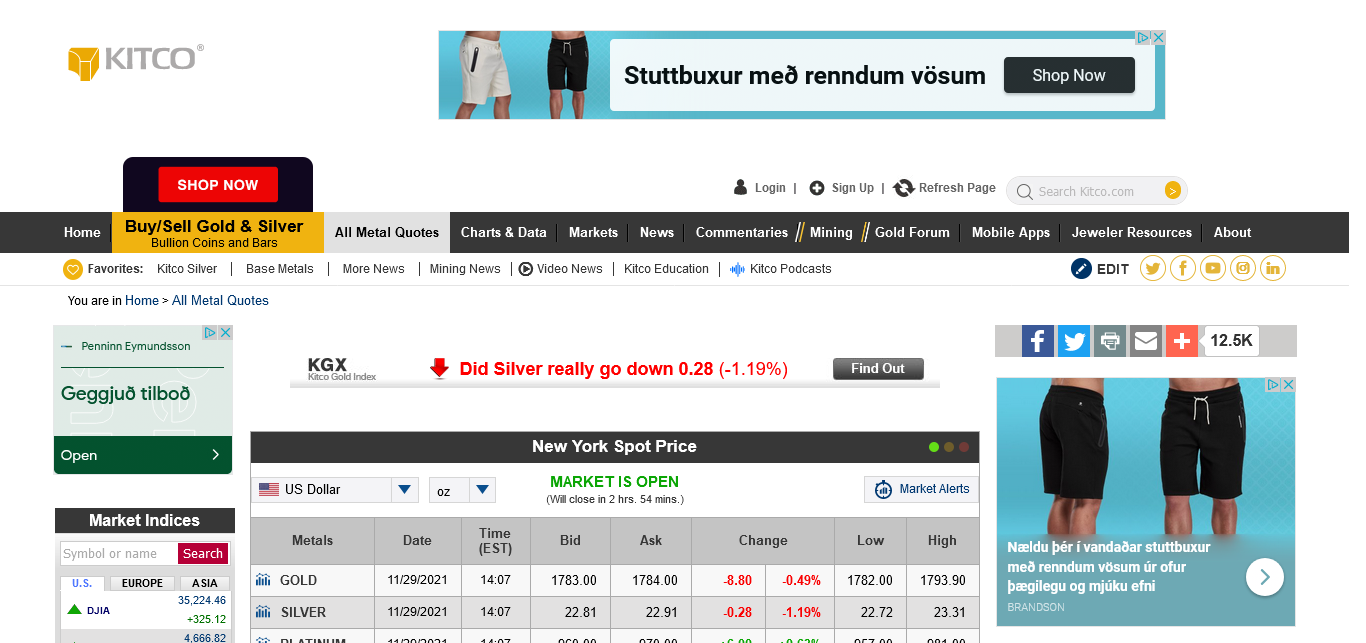
Task: Open Kitco Instagram profile icon
Action: click(x=1243, y=268)
